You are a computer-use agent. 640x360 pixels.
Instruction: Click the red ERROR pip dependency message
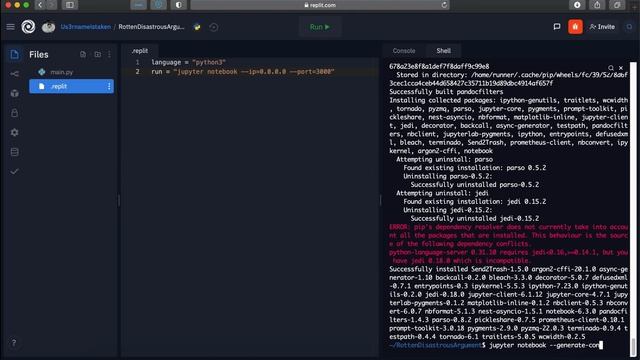tap(509, 244)
